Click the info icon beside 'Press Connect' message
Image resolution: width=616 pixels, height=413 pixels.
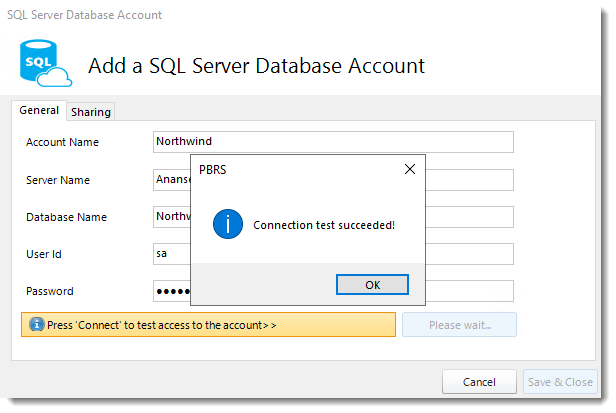coord(37,325)
